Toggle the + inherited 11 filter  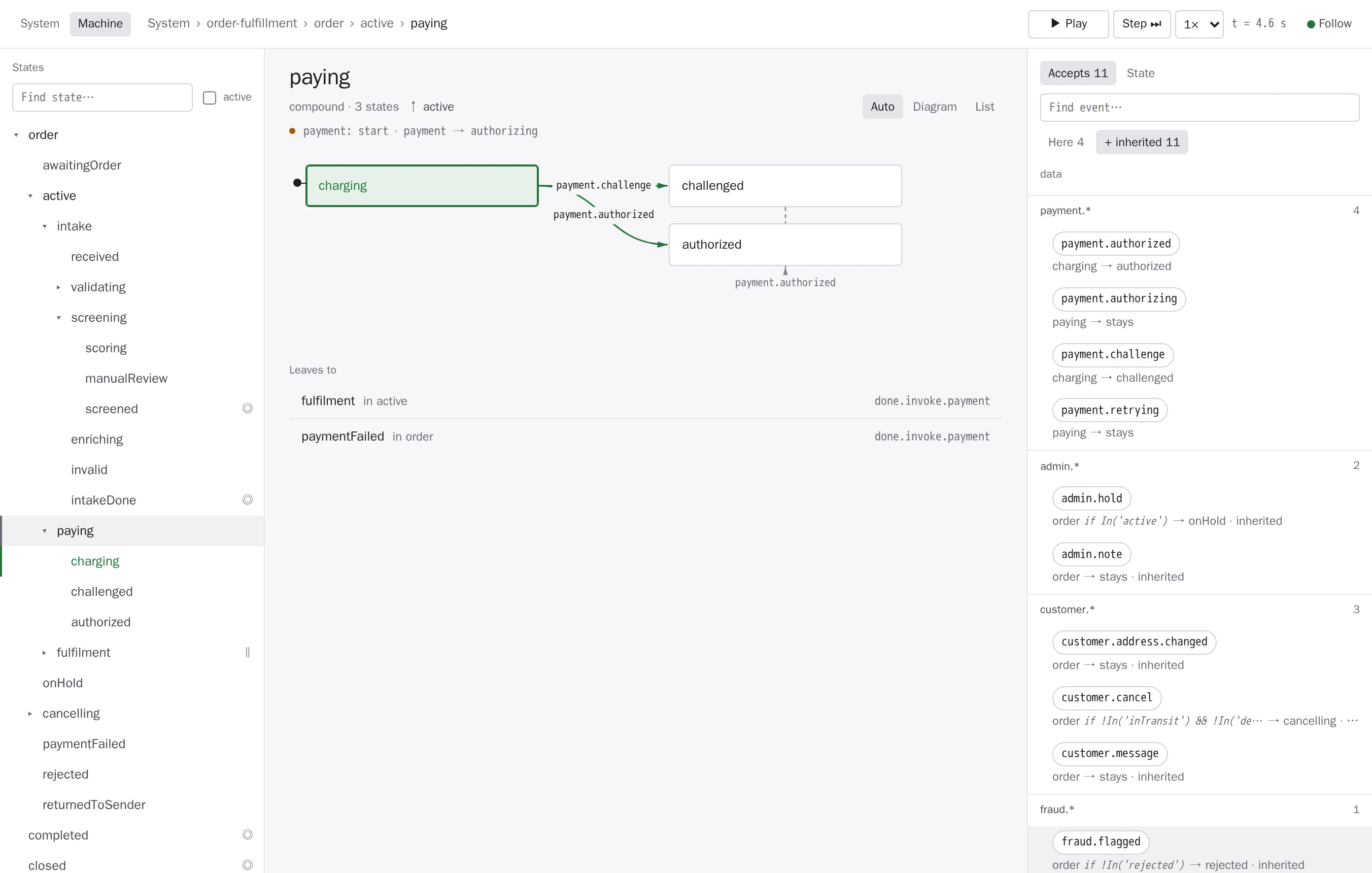click(x=1142, y=143)
